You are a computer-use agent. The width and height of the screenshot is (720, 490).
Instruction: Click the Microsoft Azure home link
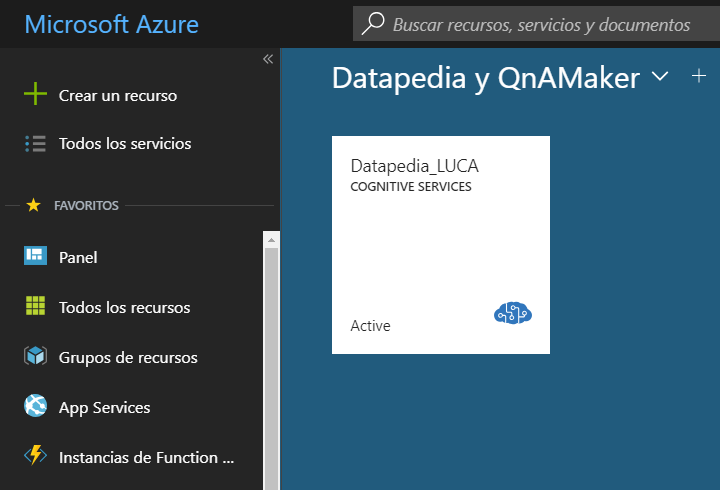point(111,24)
